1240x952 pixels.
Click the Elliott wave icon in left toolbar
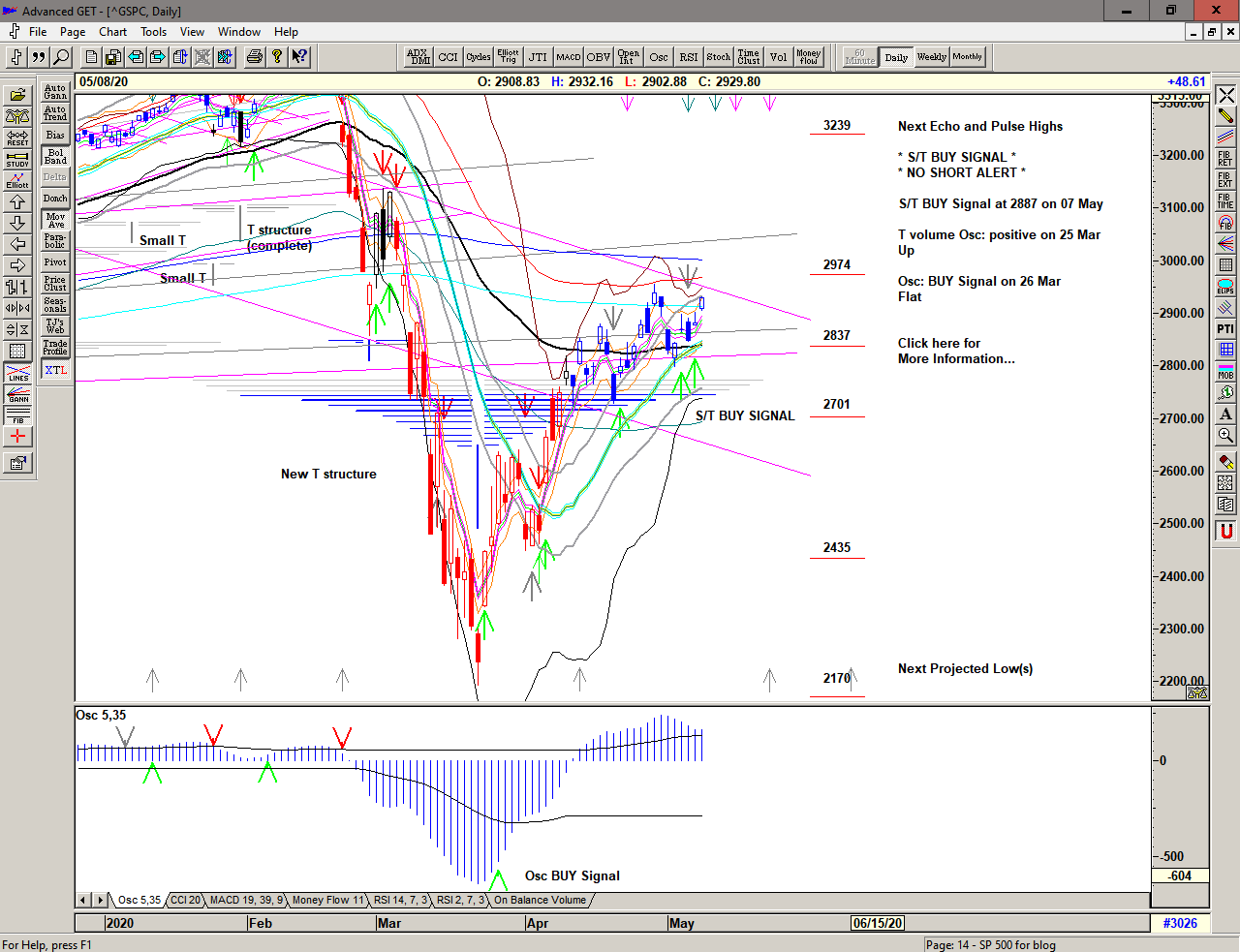click(x=17, y=181)
